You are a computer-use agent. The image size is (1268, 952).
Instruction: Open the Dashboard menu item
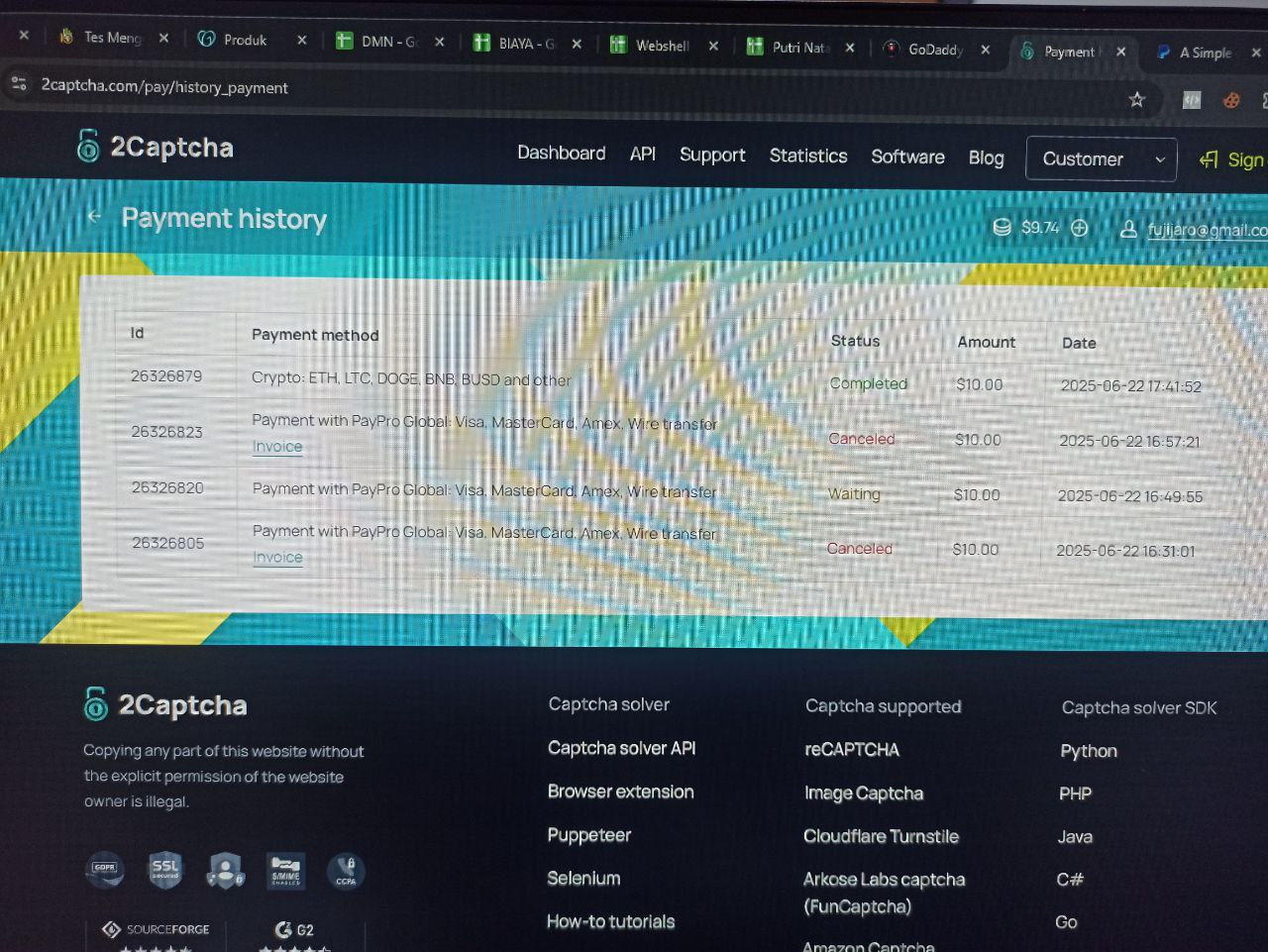point(561,153)
